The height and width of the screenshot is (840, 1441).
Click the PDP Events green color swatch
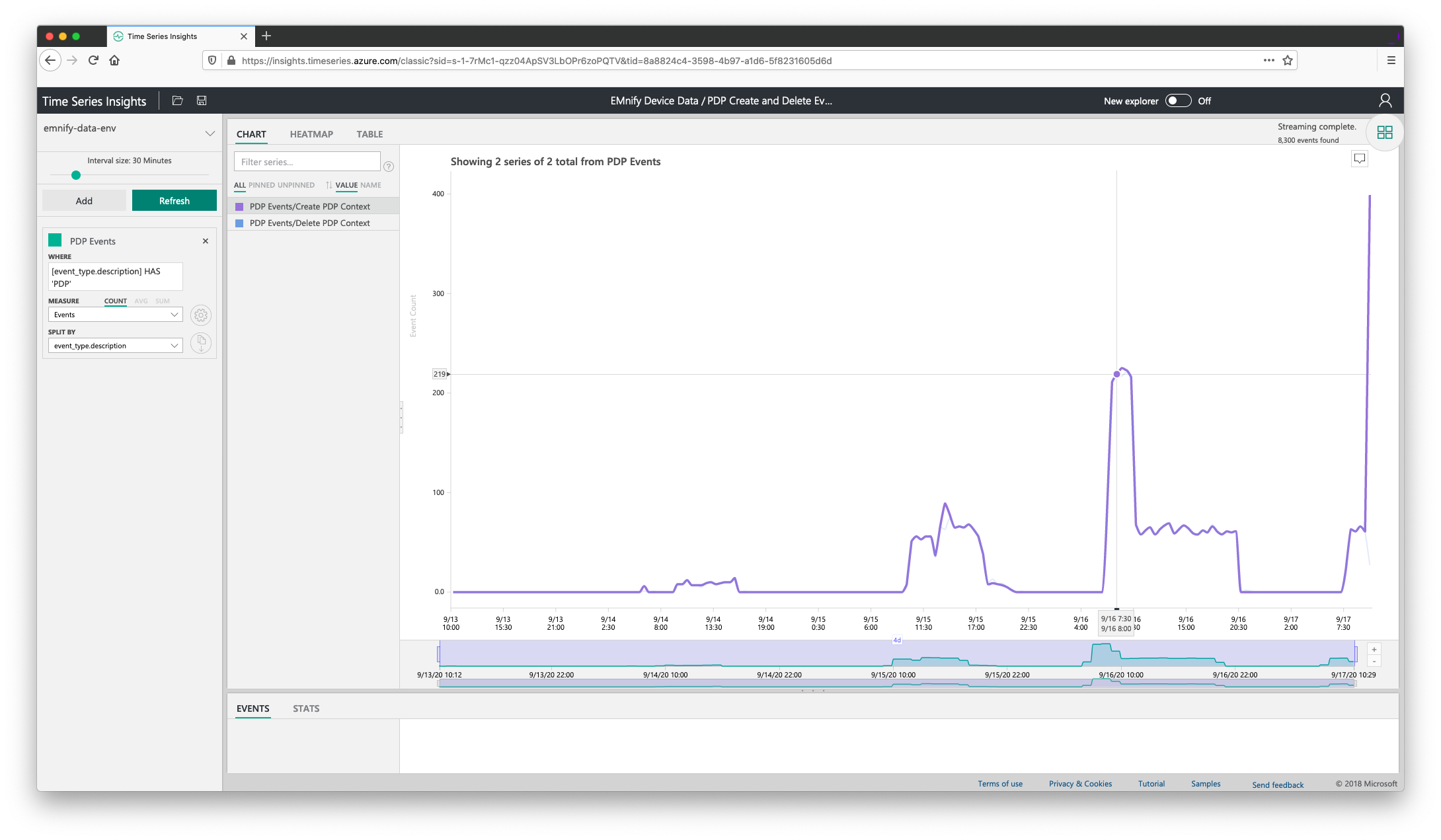click(55, 240)
